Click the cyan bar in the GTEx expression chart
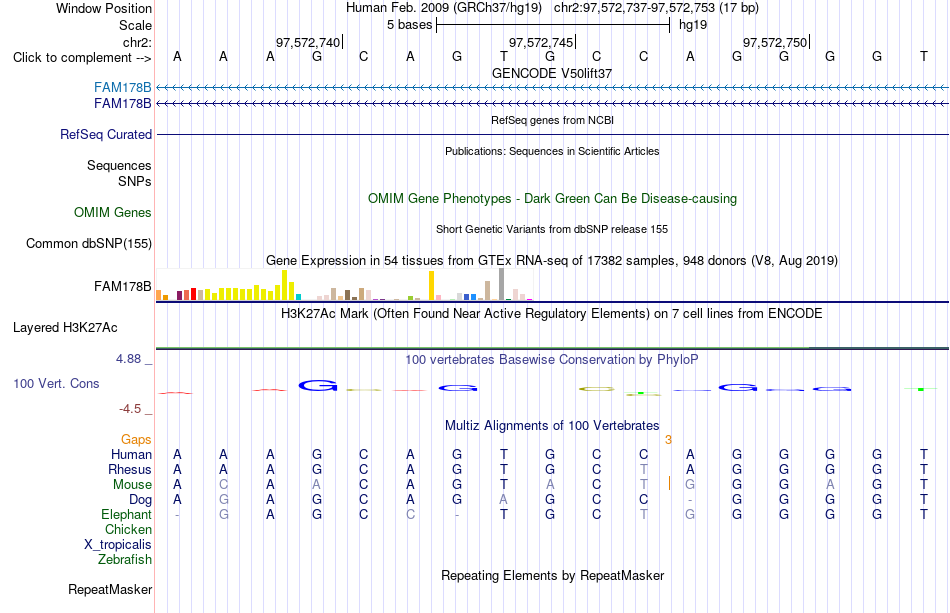 [x=299, y=297]
